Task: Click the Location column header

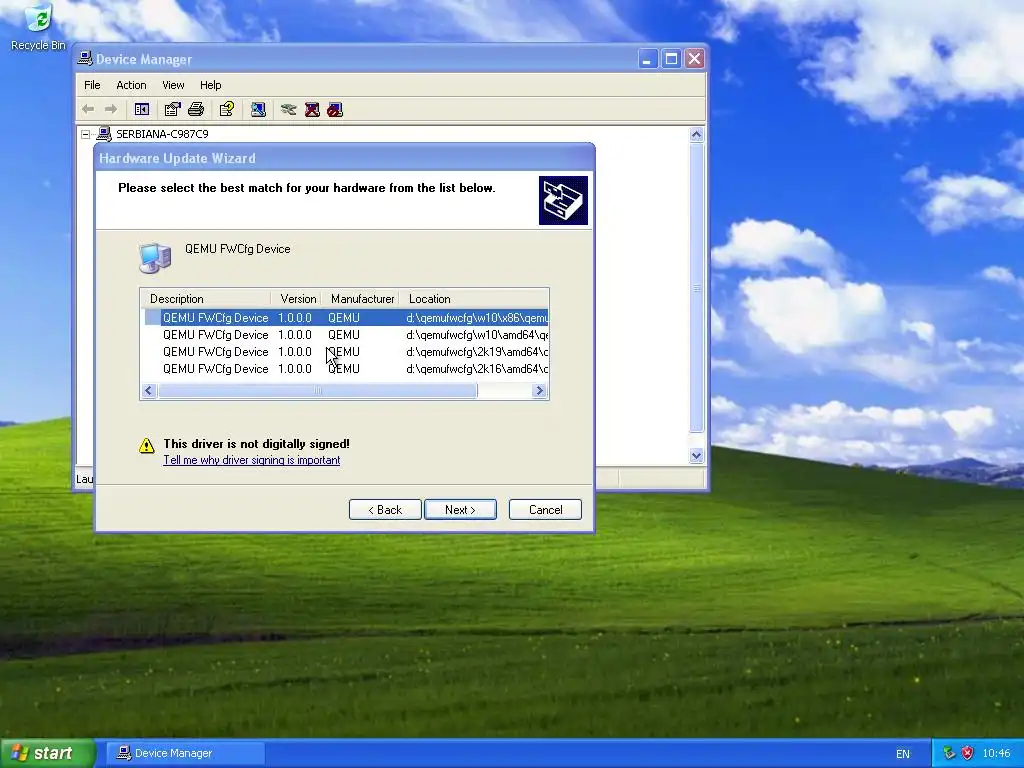Action: click(474, 298)
